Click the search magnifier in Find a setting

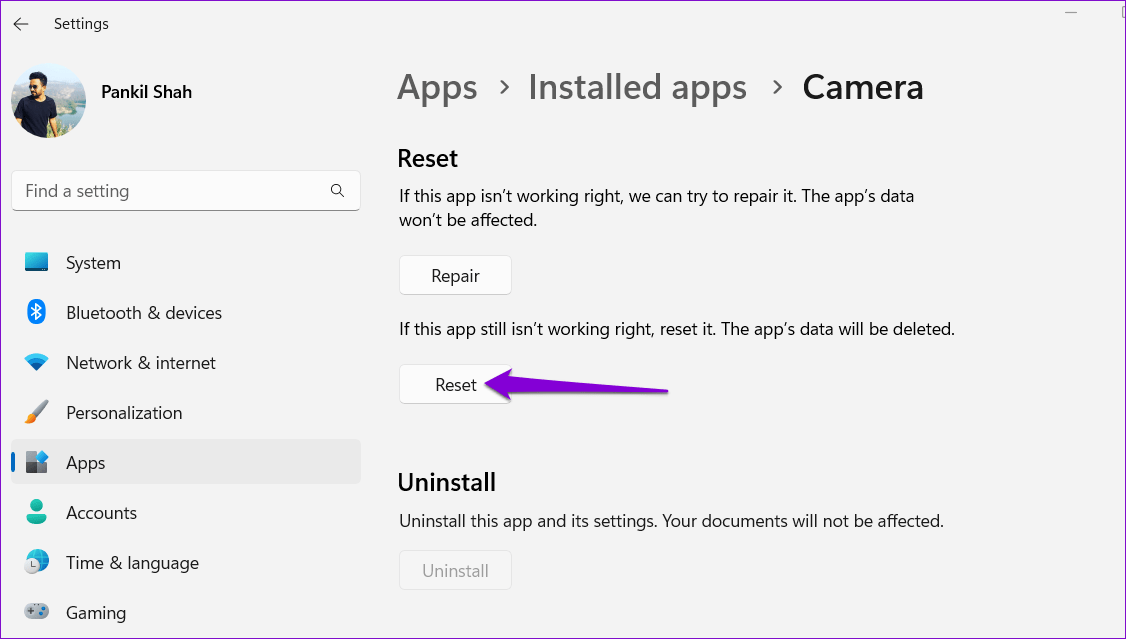click(337, 190)
